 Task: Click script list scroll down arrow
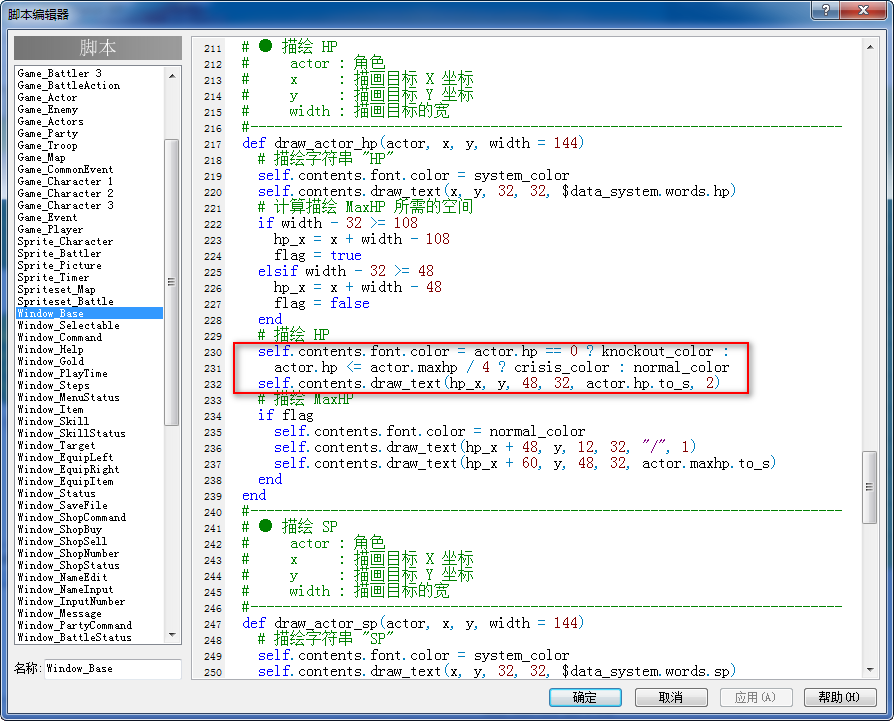(x=172, y=634)
